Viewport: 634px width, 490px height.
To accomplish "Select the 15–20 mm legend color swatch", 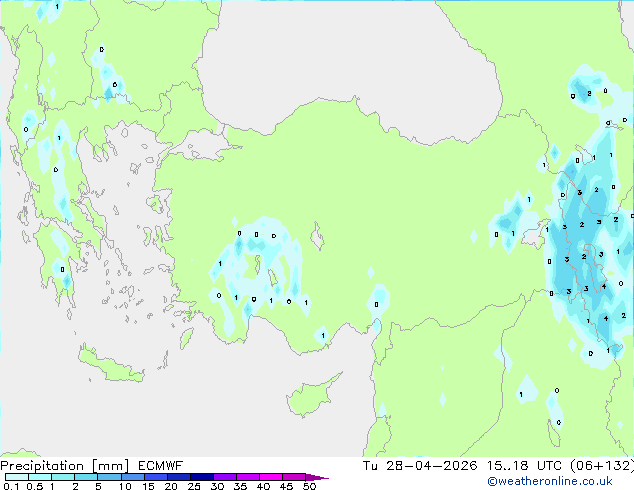I will click(155, 477).
